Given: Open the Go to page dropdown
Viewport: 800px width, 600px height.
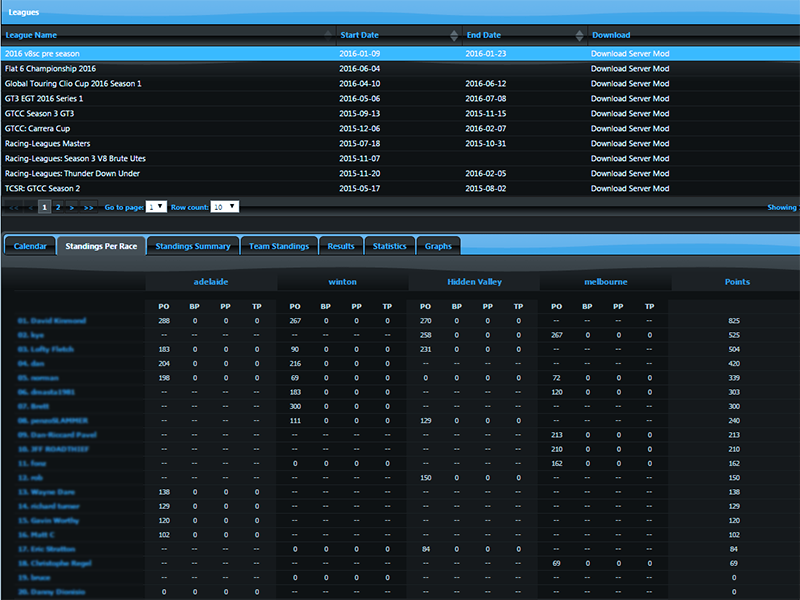Looking at the screenshot, I should point(156,207).
